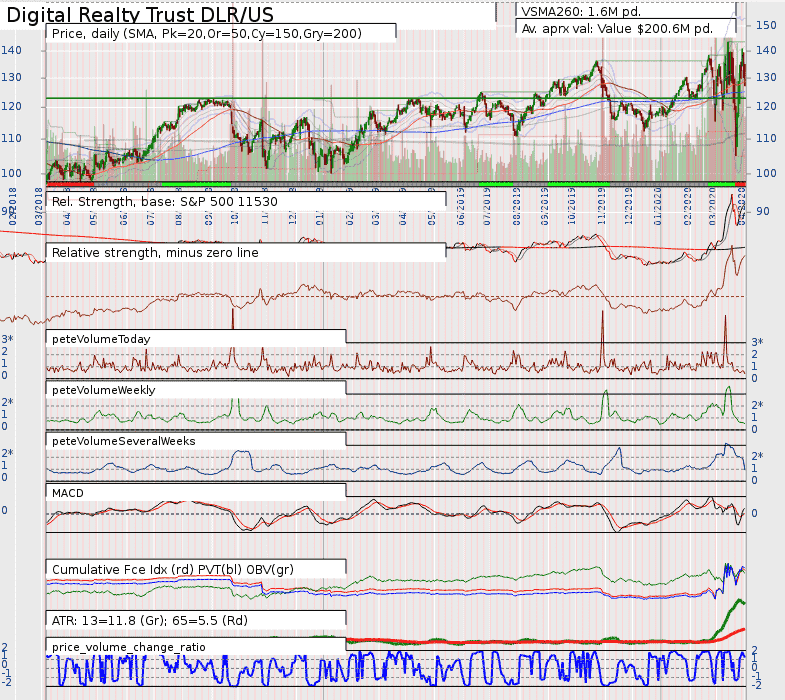The height and width of the screenshot is (700, 785).
Task: Click the 'peteVolumeSeveralWeeks' panel label
Action: (x=124, y=441)
